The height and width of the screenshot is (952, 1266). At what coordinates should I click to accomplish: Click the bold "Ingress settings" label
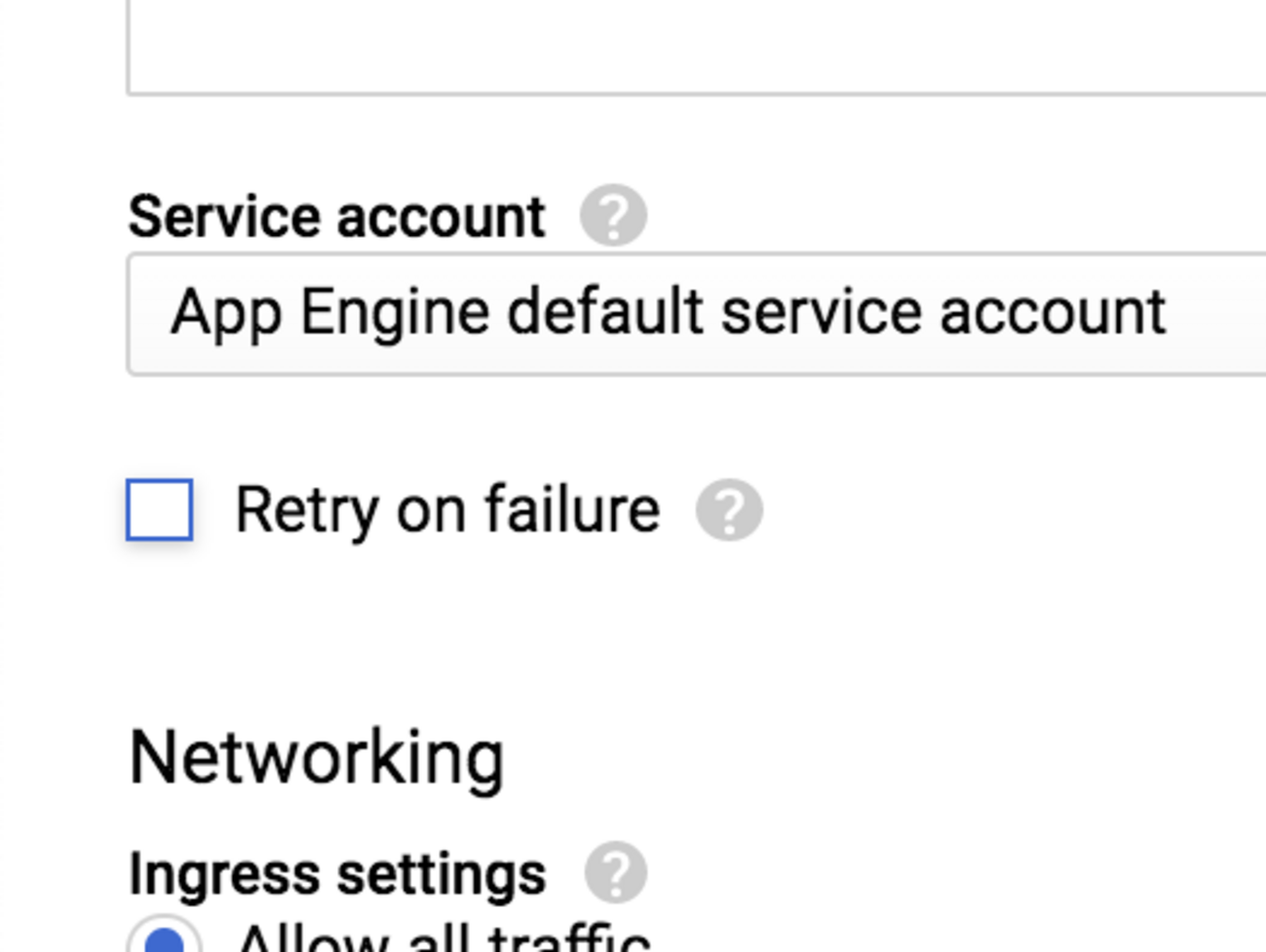(x=337, y=873)
